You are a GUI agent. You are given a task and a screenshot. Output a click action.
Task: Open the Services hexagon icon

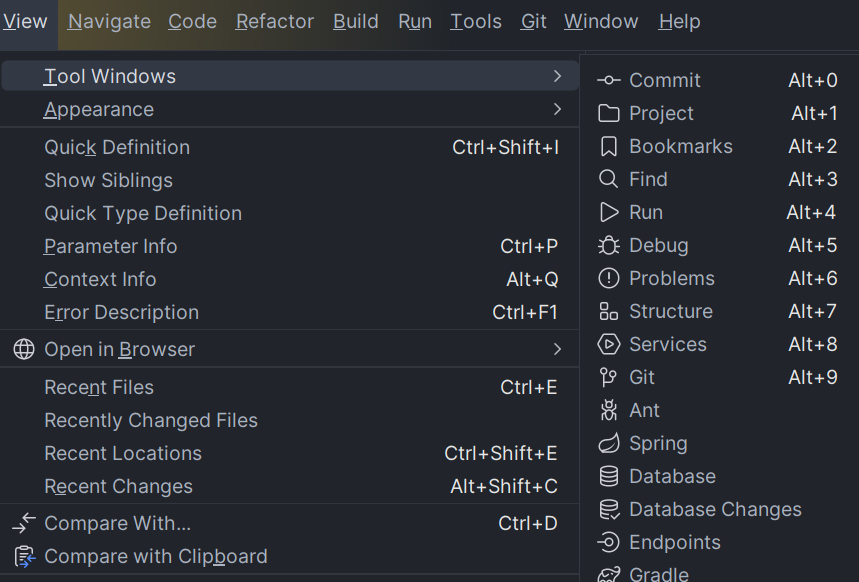pyautogui.click(x=609, y=344)
